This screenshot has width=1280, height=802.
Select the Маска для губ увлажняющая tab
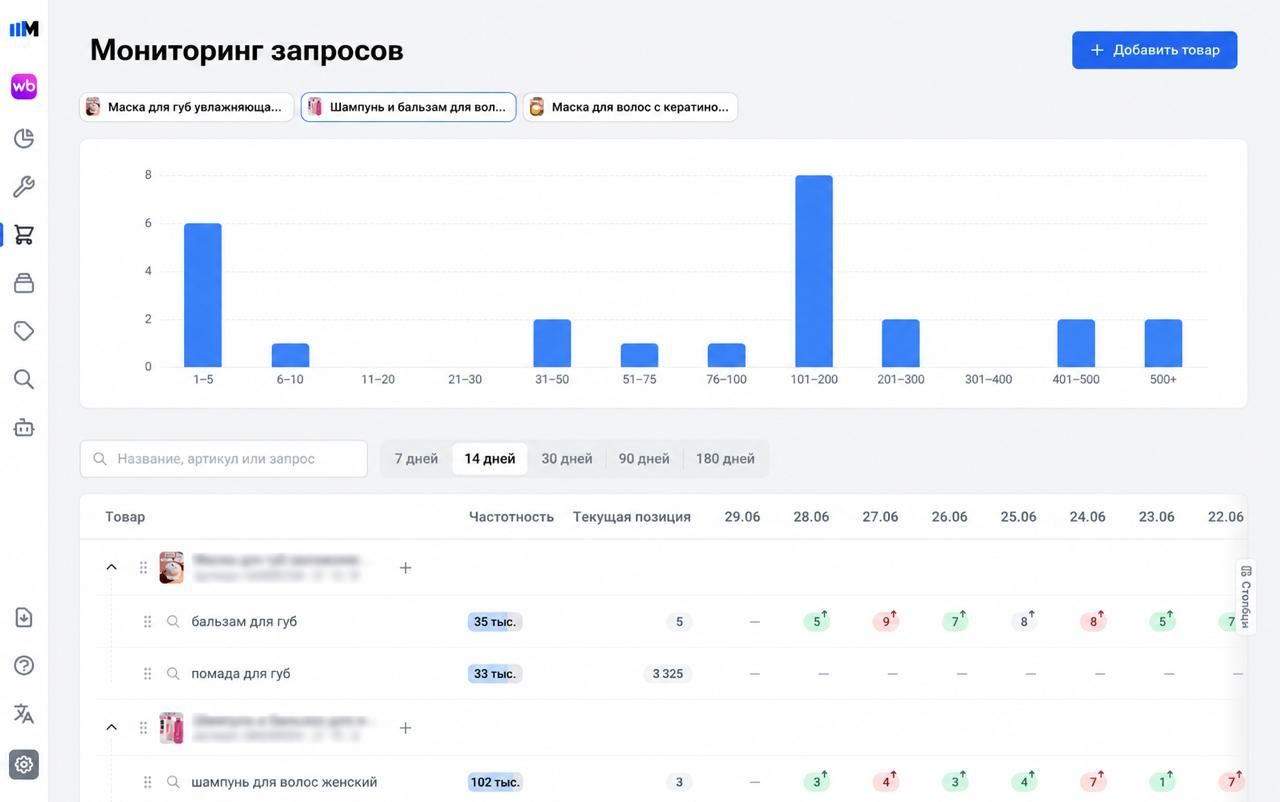point(187,107)
